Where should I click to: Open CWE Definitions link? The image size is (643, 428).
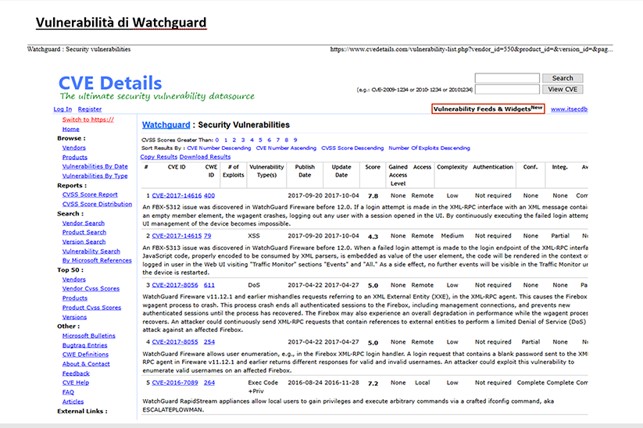tap(85, 355)
